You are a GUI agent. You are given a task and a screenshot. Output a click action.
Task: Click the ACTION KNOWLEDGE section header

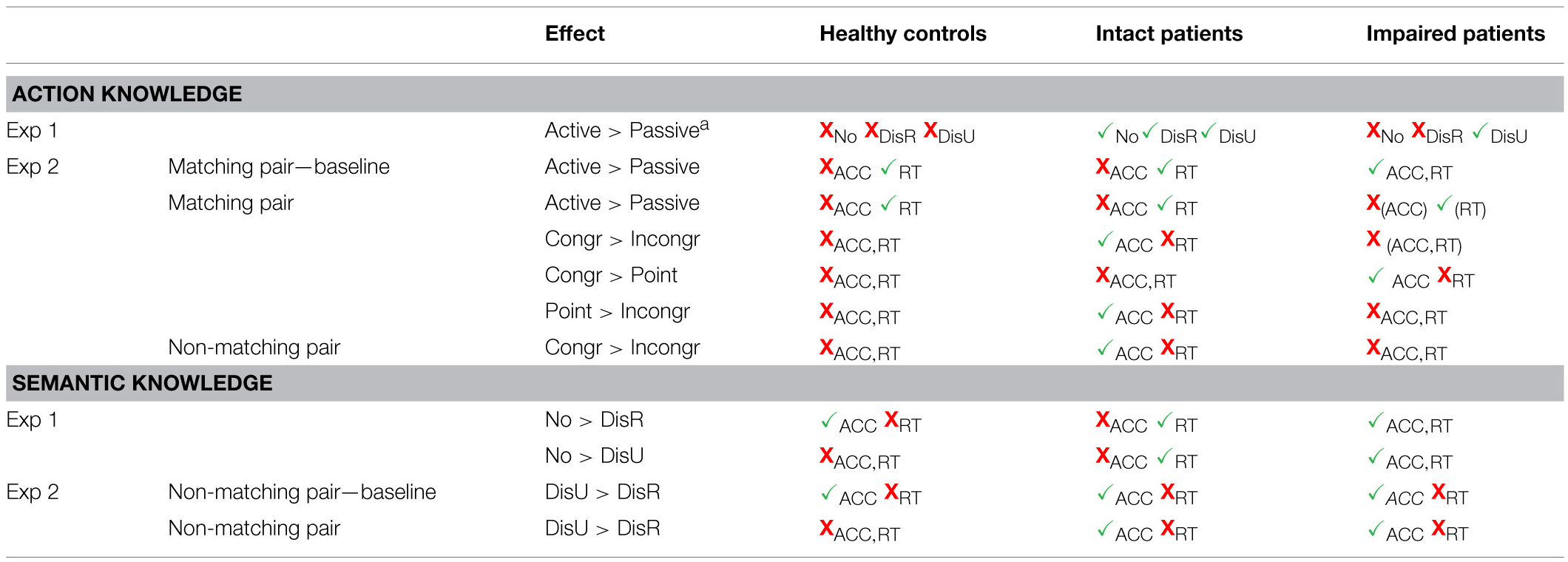(127, 94)
